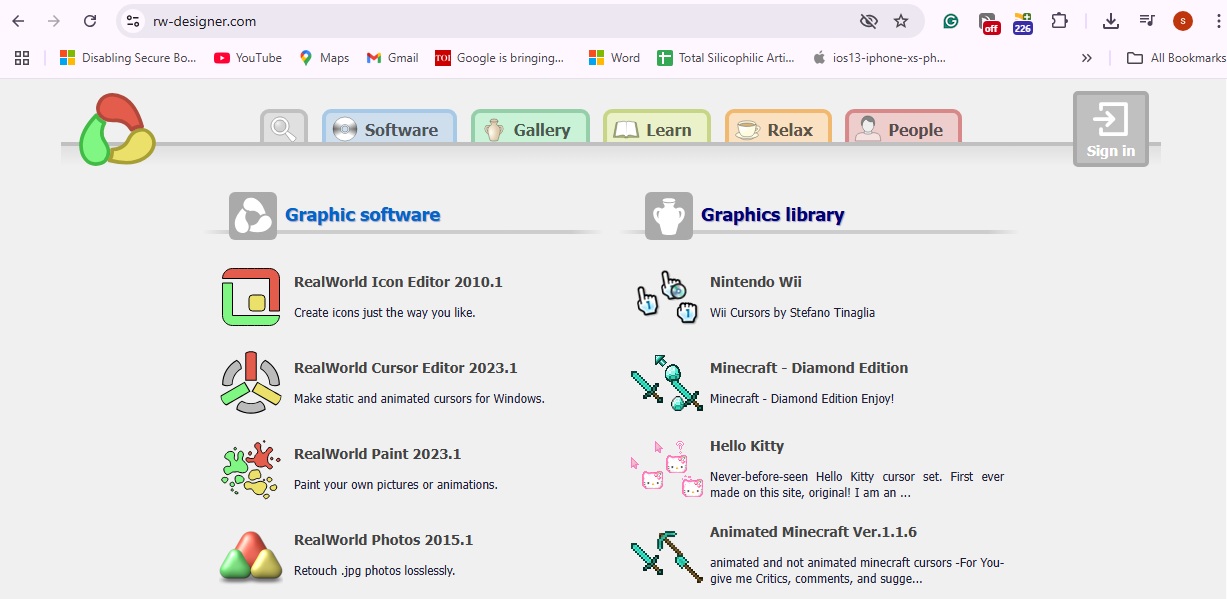
Task: Click the Graphic software section icon
Action: point(253,215)
